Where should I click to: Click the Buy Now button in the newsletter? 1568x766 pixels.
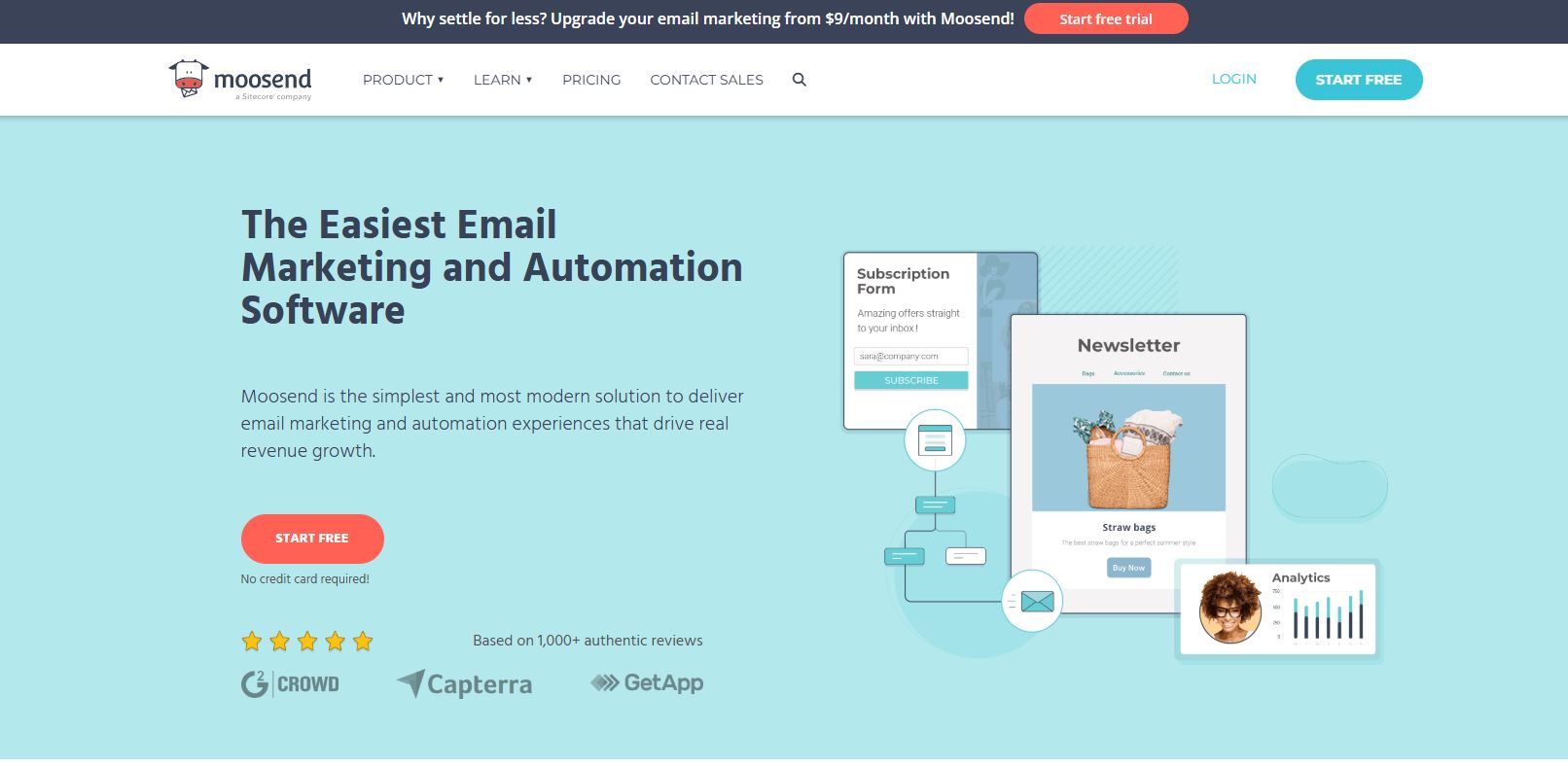1128,568
